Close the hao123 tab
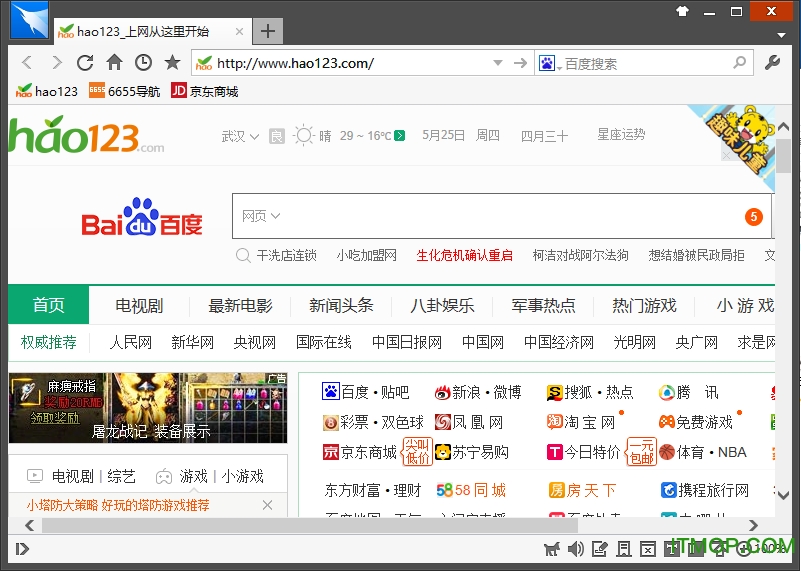The height and width of the screenshot is (571, 801). point(239,32)
